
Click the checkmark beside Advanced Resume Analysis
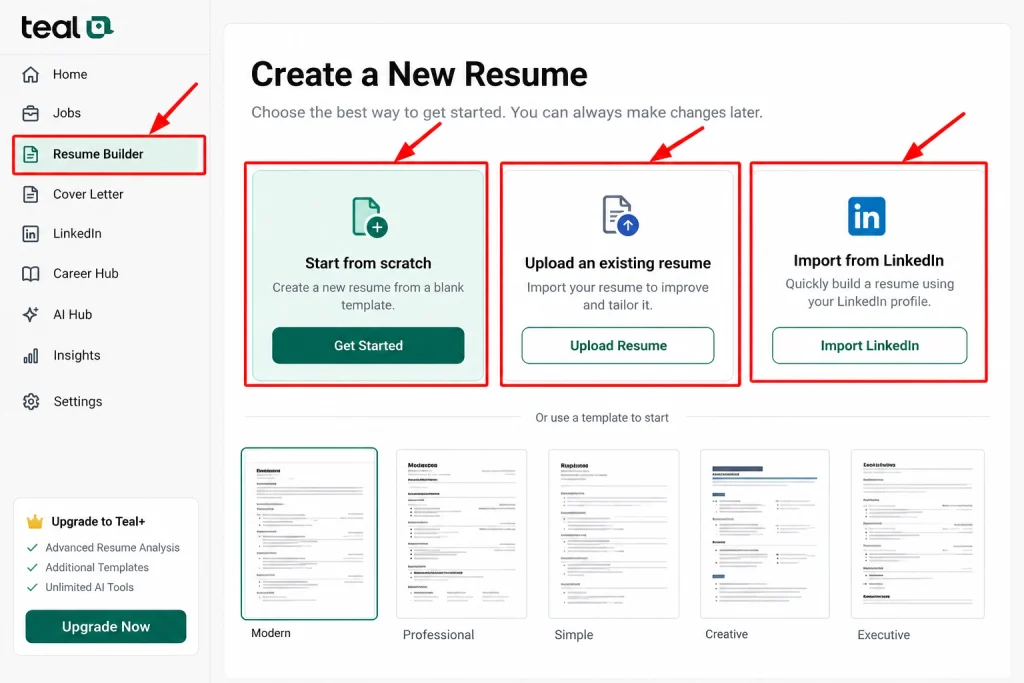(32, 548)
